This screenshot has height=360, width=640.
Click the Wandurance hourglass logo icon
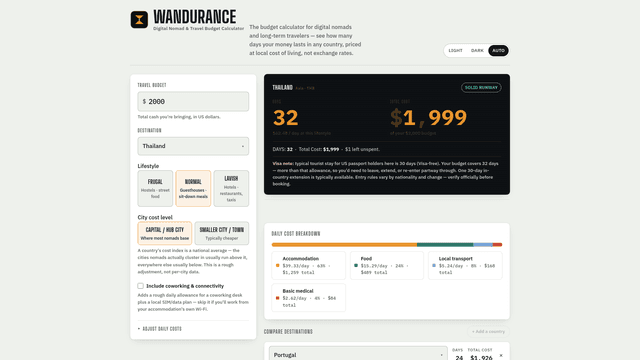coord(139,20)
